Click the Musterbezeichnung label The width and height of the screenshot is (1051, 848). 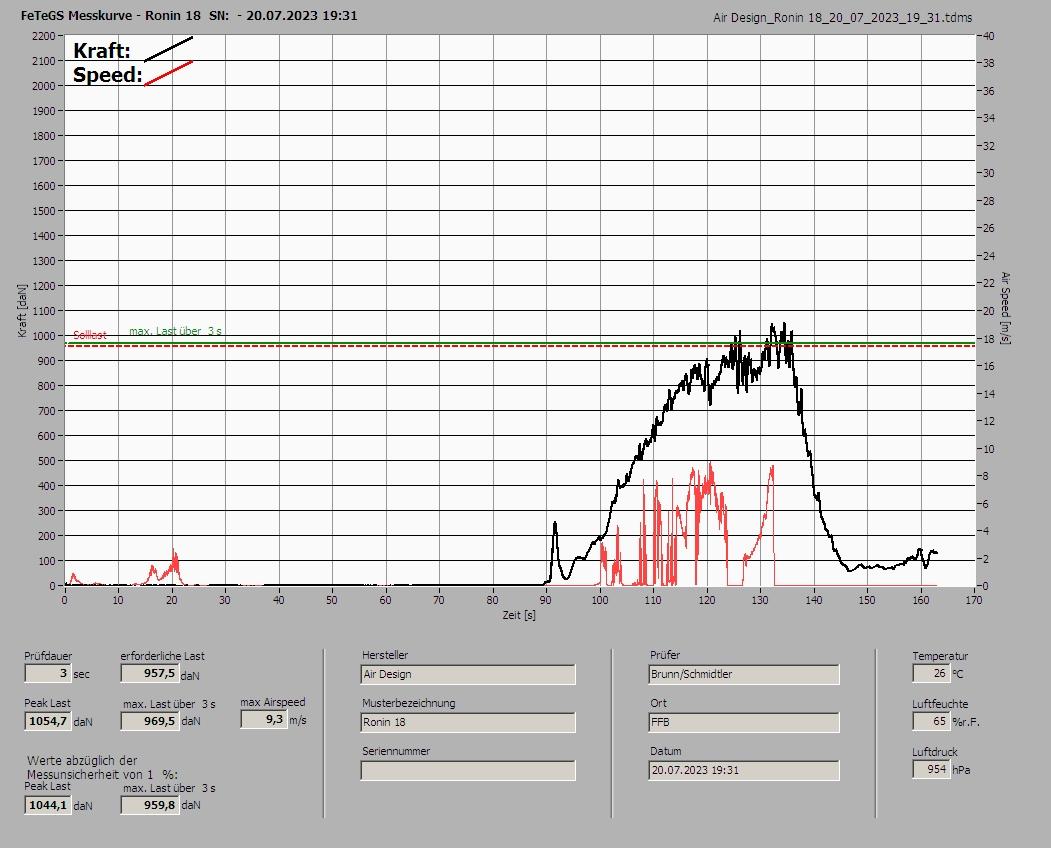(x=409, y=703)
